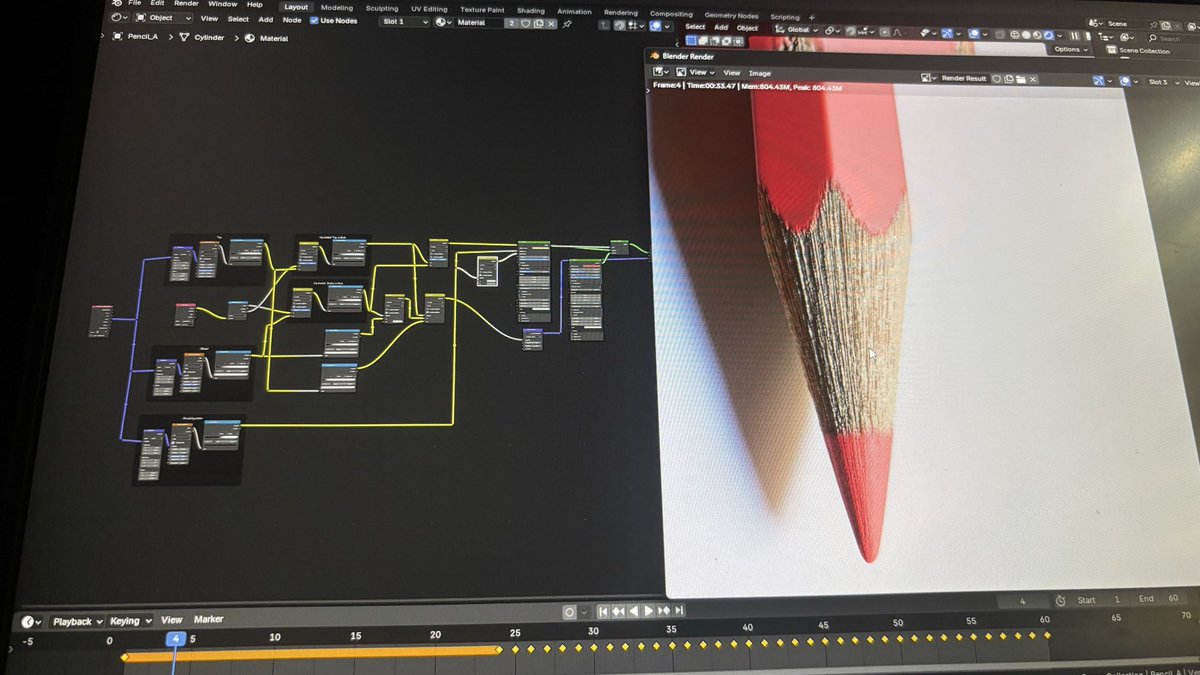Unlink Render Result image with X icon

point(1033,79)
